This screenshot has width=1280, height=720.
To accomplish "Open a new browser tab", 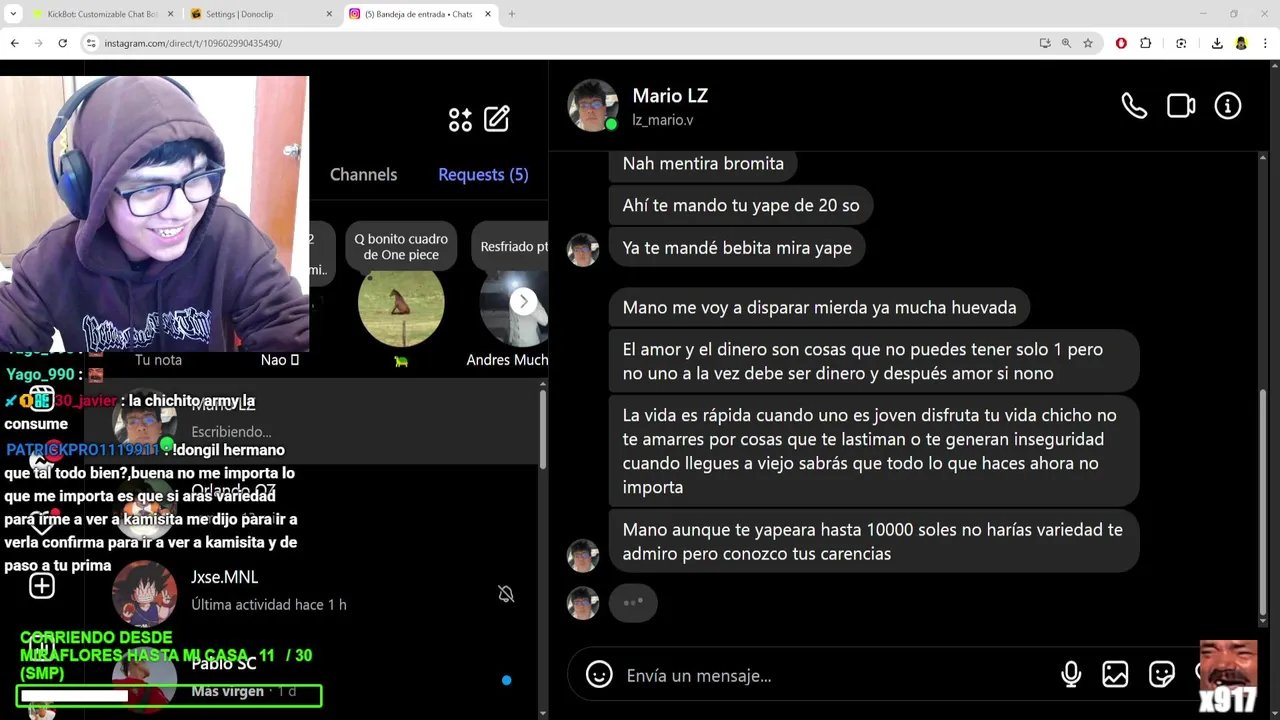I will click(511, 14).
